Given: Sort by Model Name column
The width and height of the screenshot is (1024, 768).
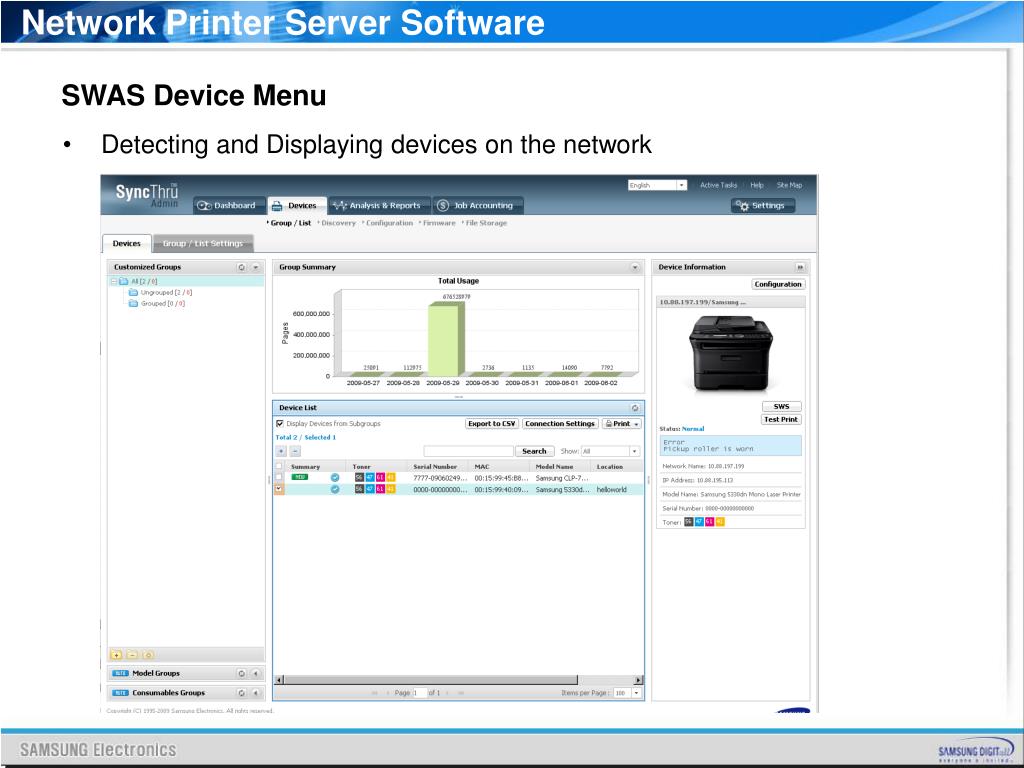Looking at the screenshot, I should (x=554, y=467).
